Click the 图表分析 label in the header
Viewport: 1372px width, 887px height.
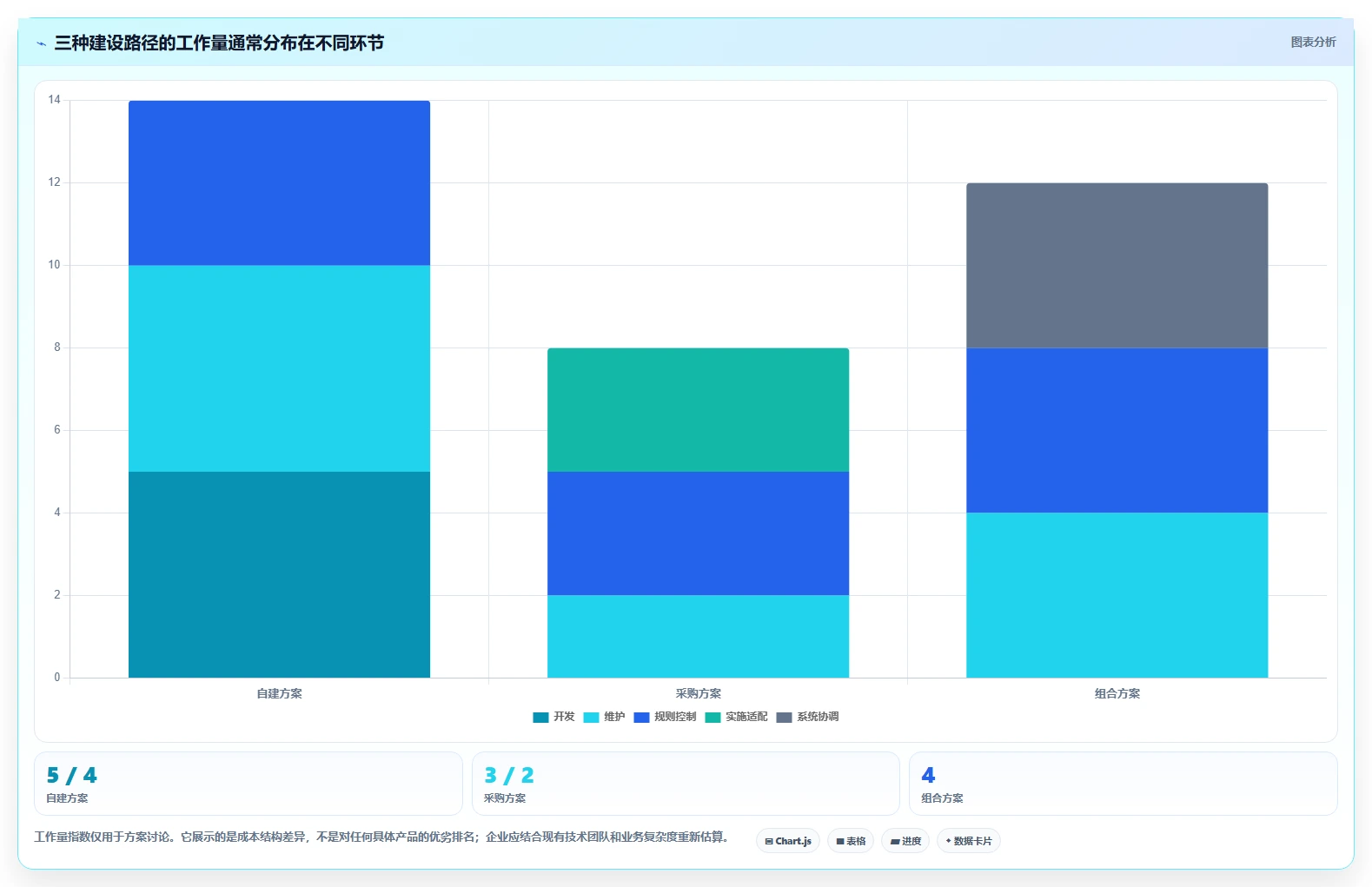(1313, 42)
